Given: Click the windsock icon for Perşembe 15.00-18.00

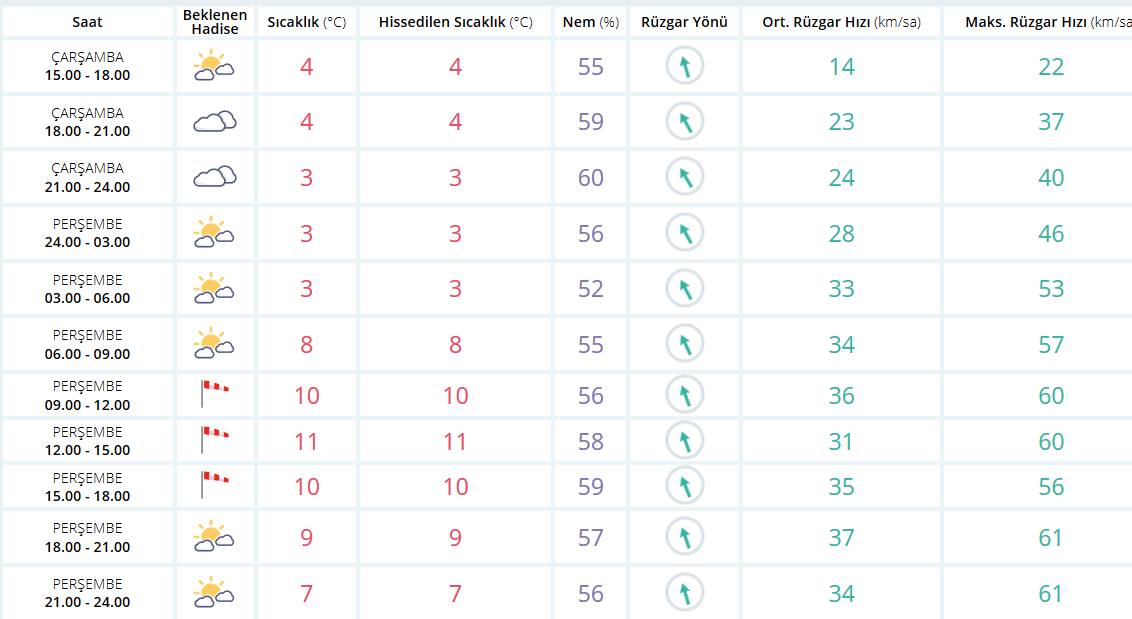Looking at the screenshot, I should (x=213, y=485).
